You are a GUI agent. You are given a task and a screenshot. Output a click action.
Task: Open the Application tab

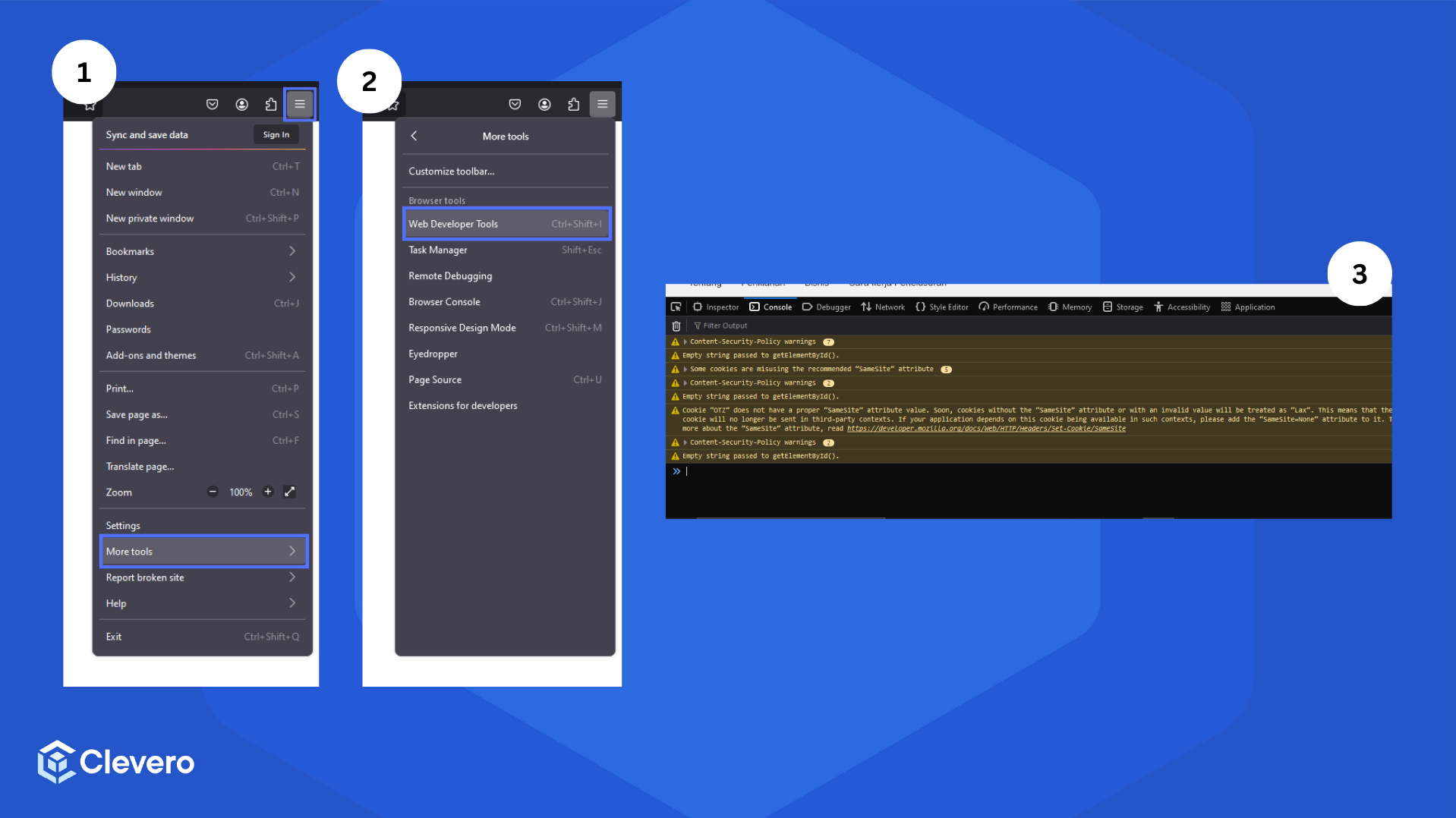1248,307
